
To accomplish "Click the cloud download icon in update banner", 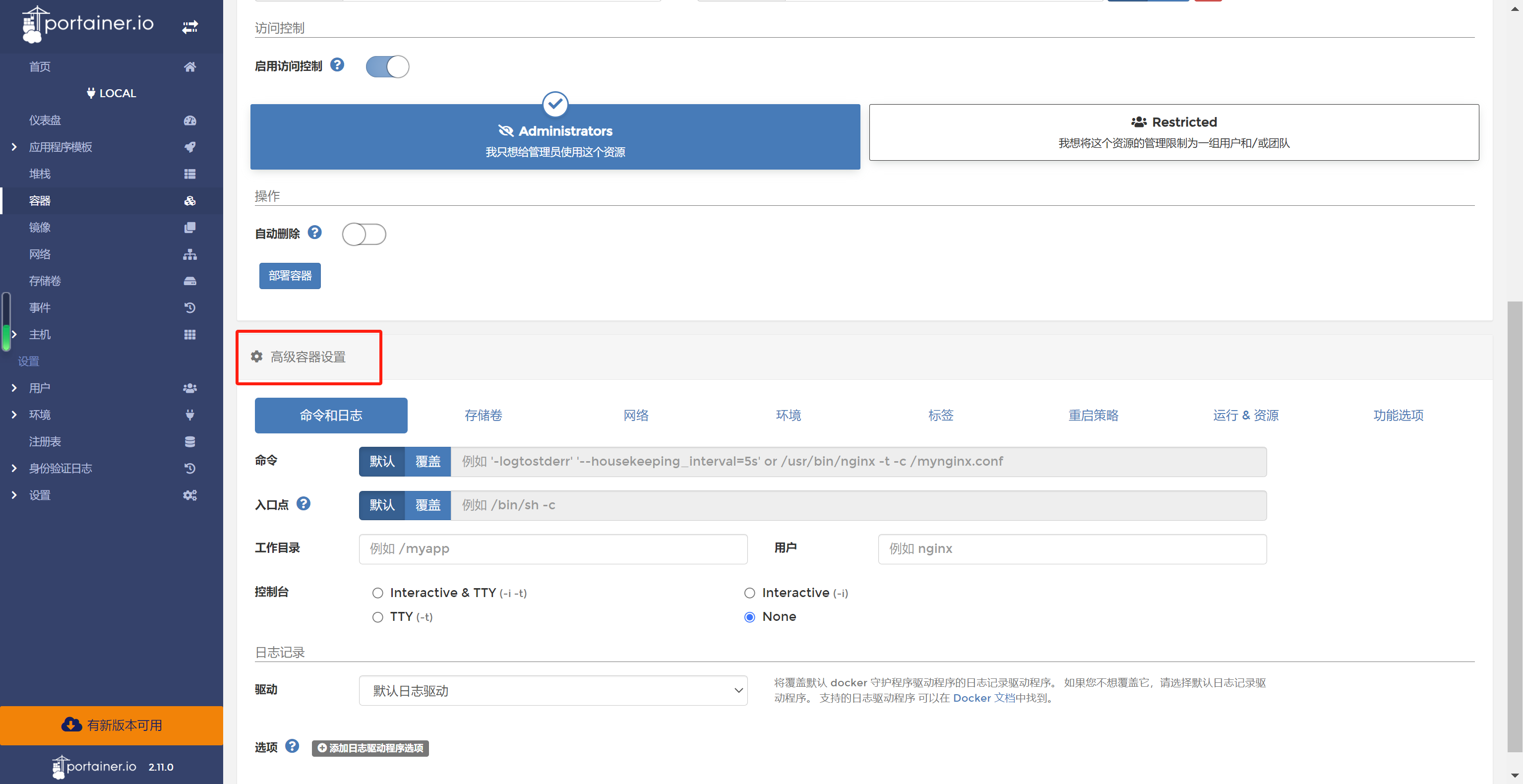I will tap(71, 725).
